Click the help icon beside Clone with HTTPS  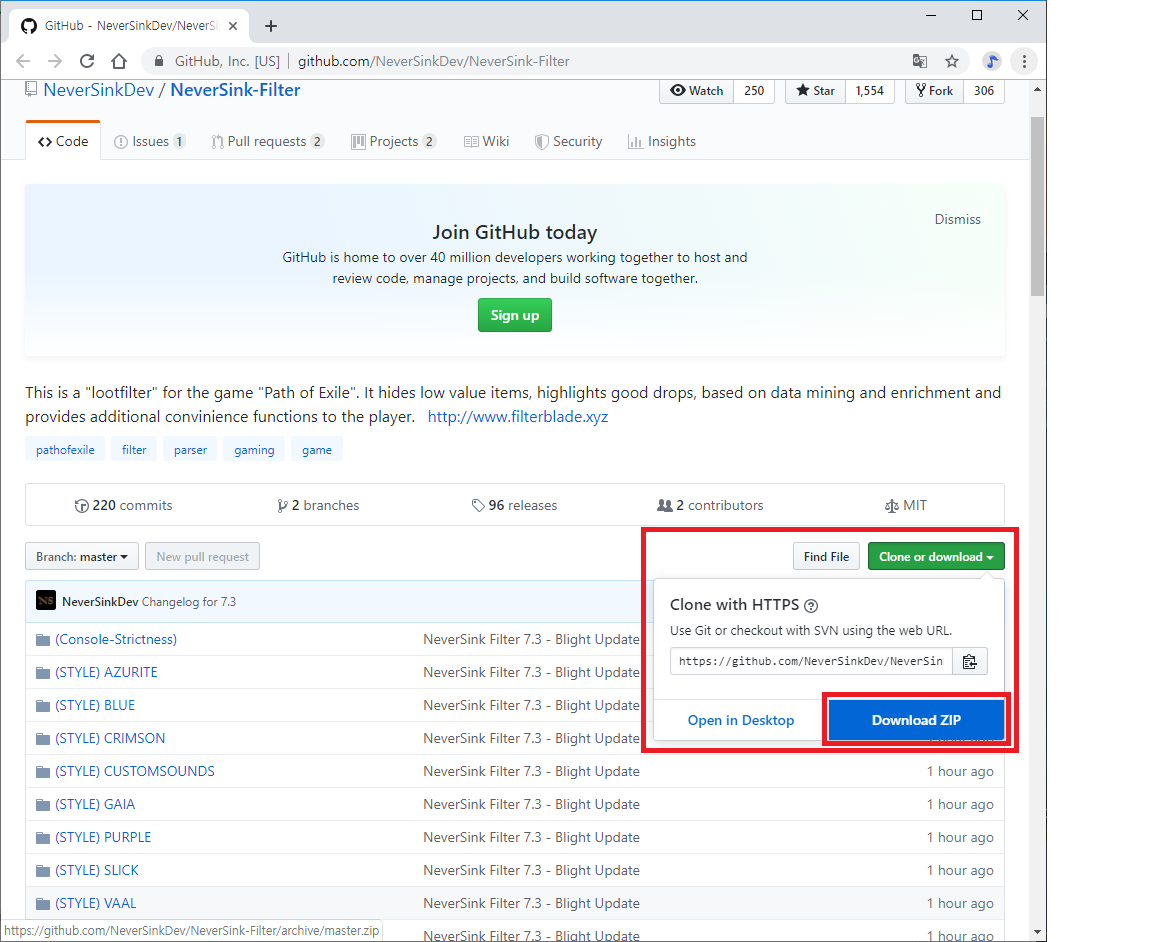pos(811,605)
